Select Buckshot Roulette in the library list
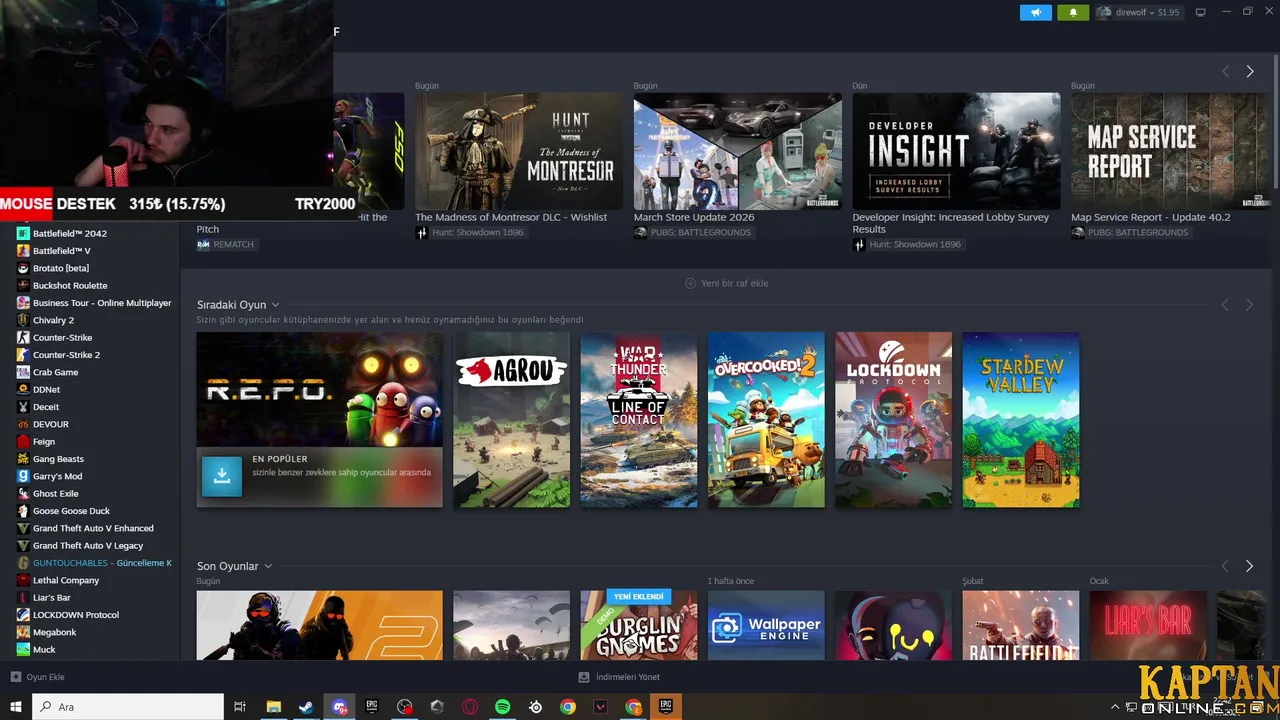 point(70,285)
